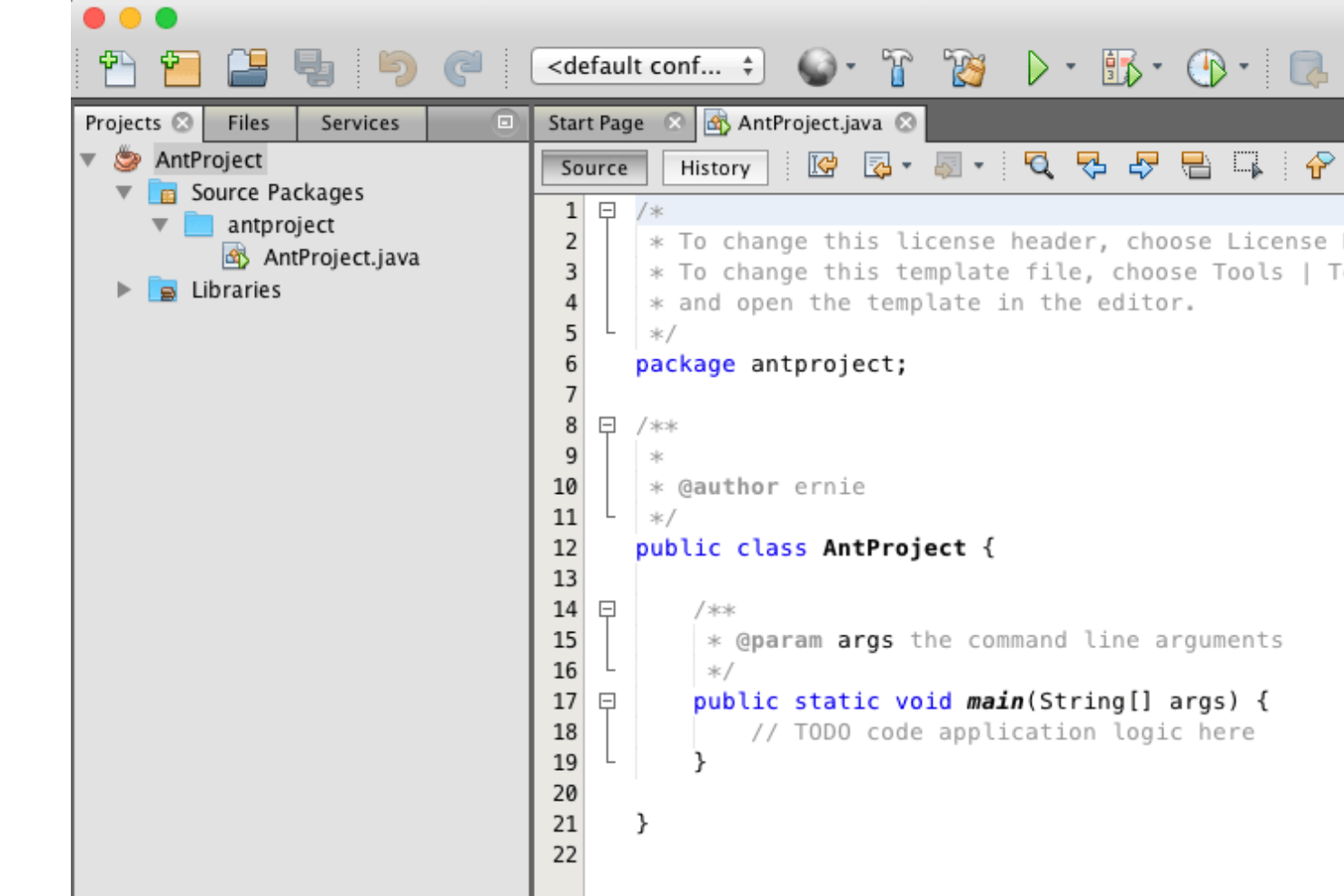Collapse the main method fold toggle
This screenshot has width=1344, height=896.
[x=605, y=700]
